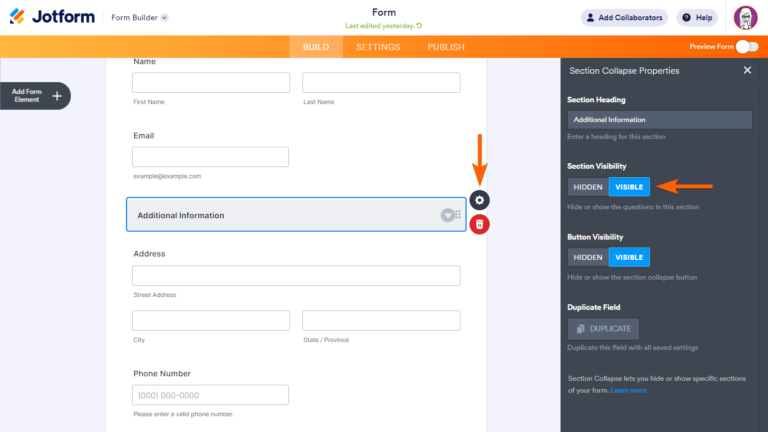The height and width of the screenshot is (432, 768).
Task: Click the Add Collaborators button
Action: point(624,18)
